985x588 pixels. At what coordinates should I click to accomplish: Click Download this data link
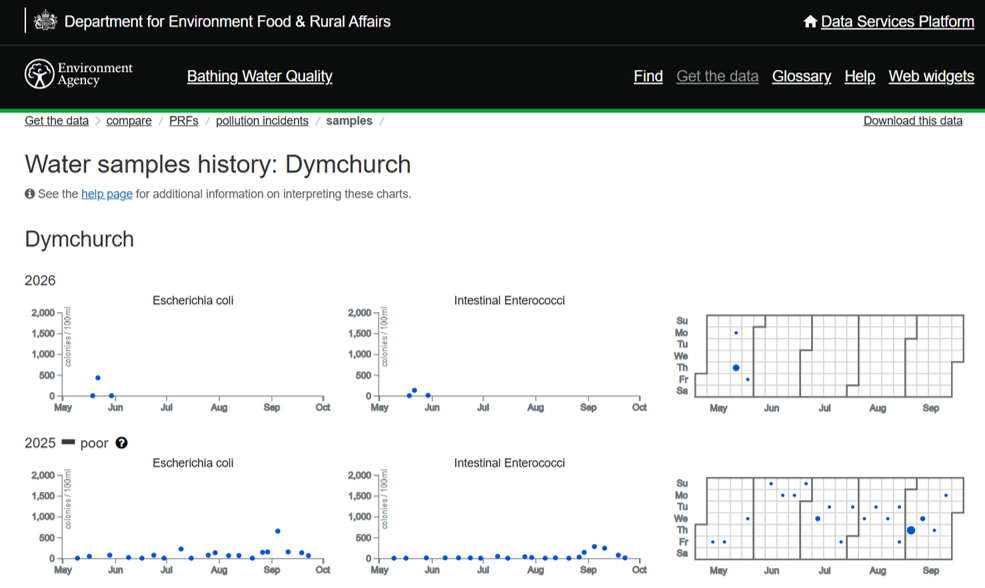pos(913,121)
